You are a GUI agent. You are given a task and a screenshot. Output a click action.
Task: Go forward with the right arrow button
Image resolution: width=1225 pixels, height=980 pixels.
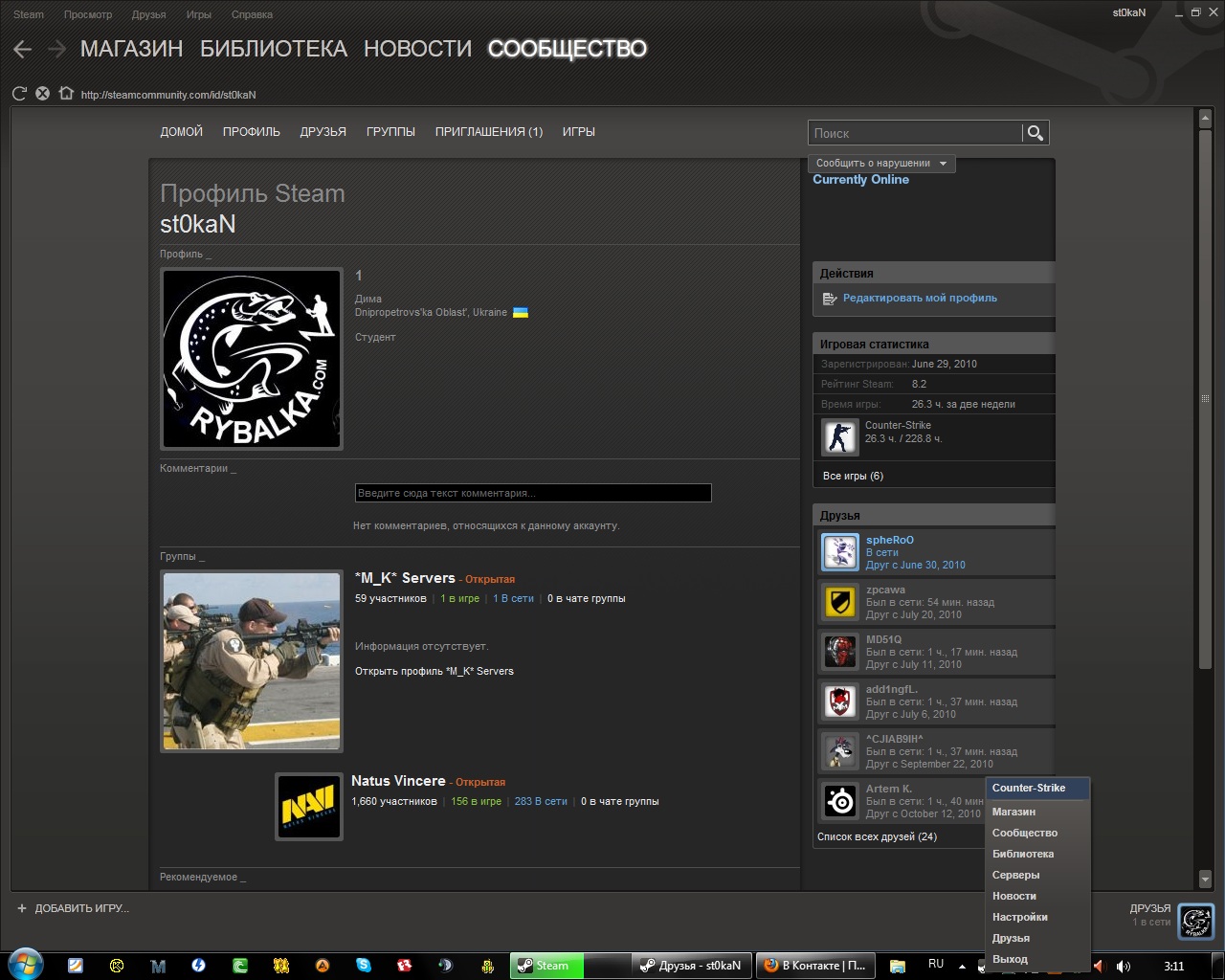coord(56,49)
